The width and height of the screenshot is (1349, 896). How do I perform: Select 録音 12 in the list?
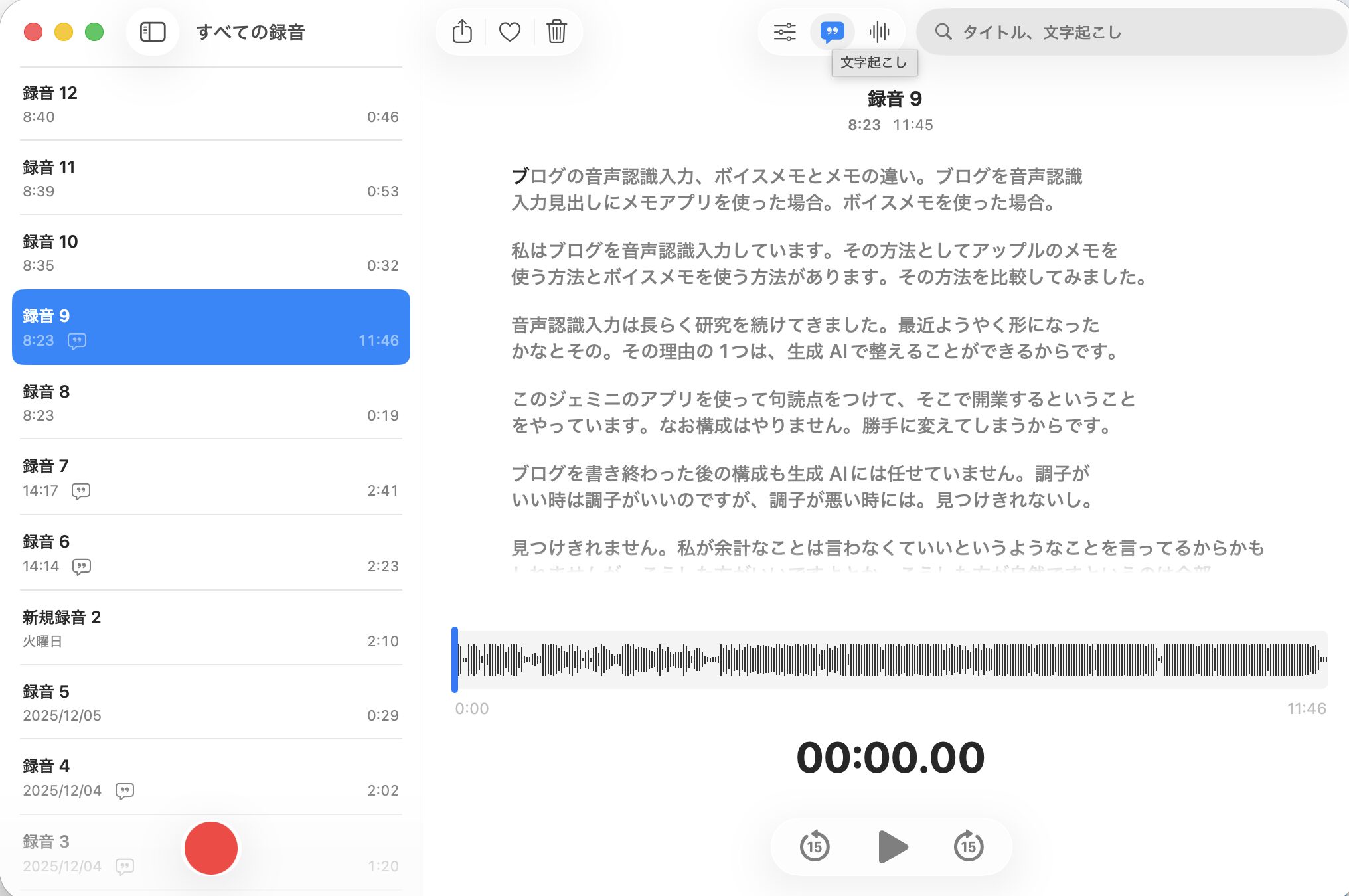tap(210, 104)
